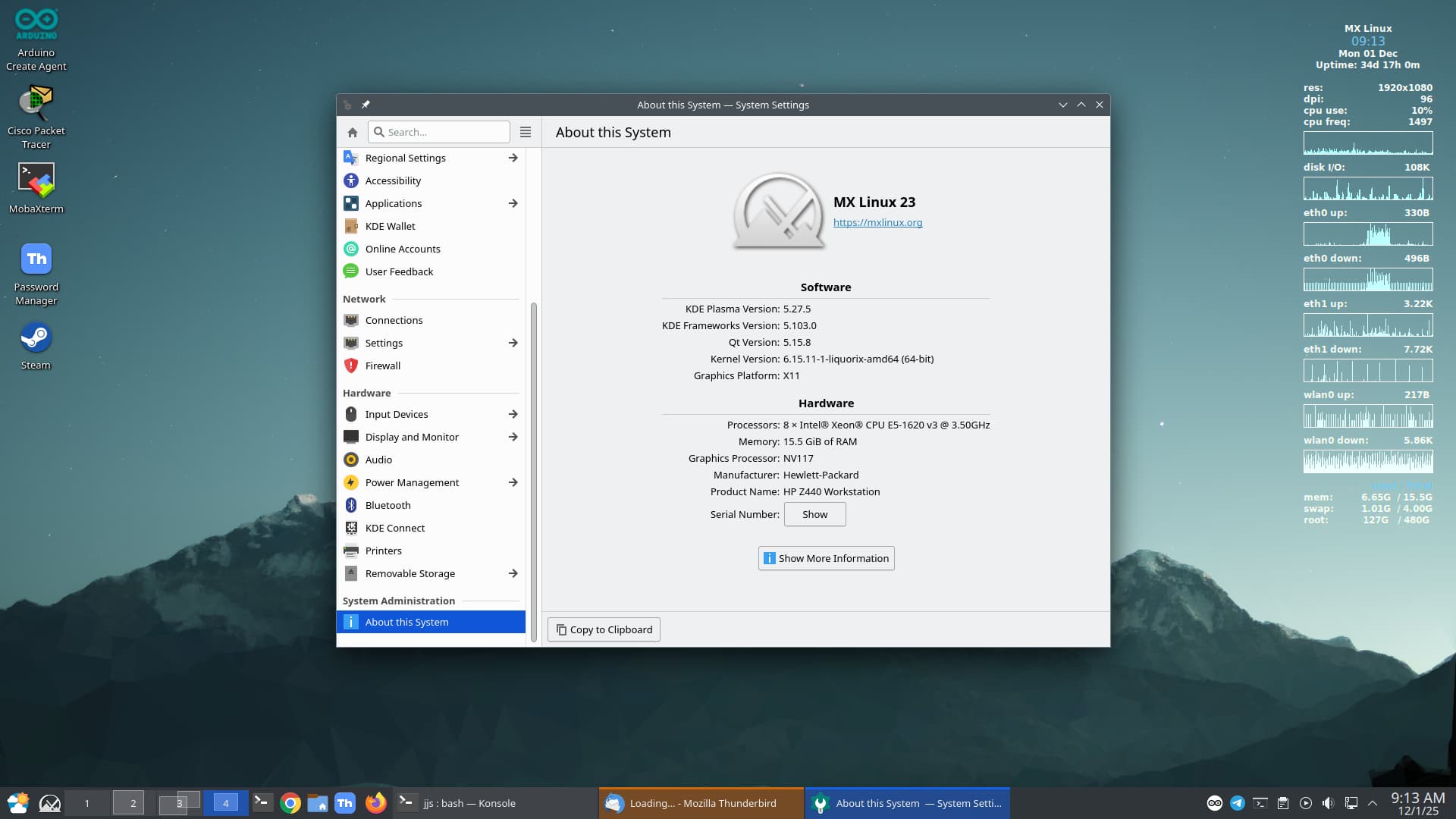Expand the Power Management category

513,482
